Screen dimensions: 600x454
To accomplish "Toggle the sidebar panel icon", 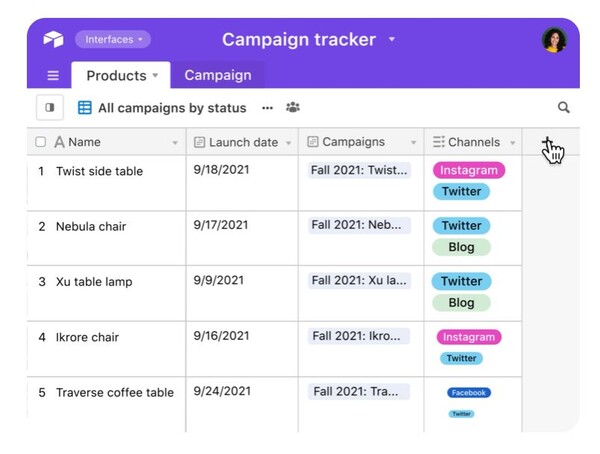I will click(x=48, y=107).
